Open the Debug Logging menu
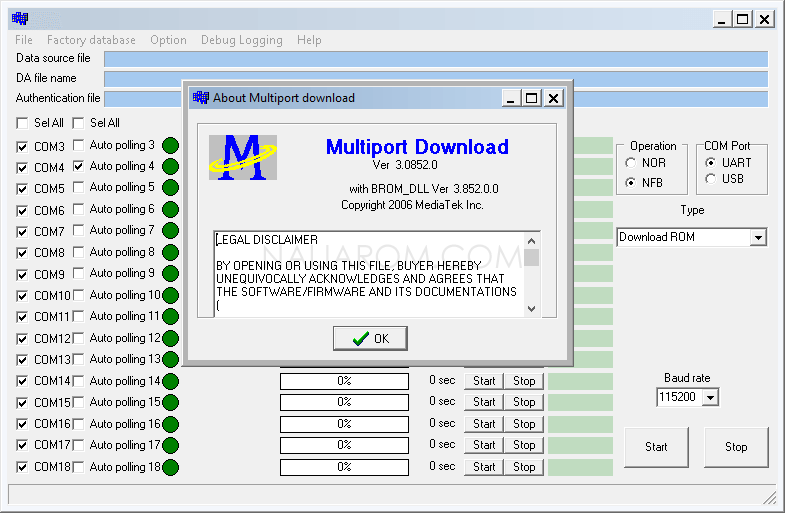The width and height of the screenshot is (785, 513). (242, 40)
